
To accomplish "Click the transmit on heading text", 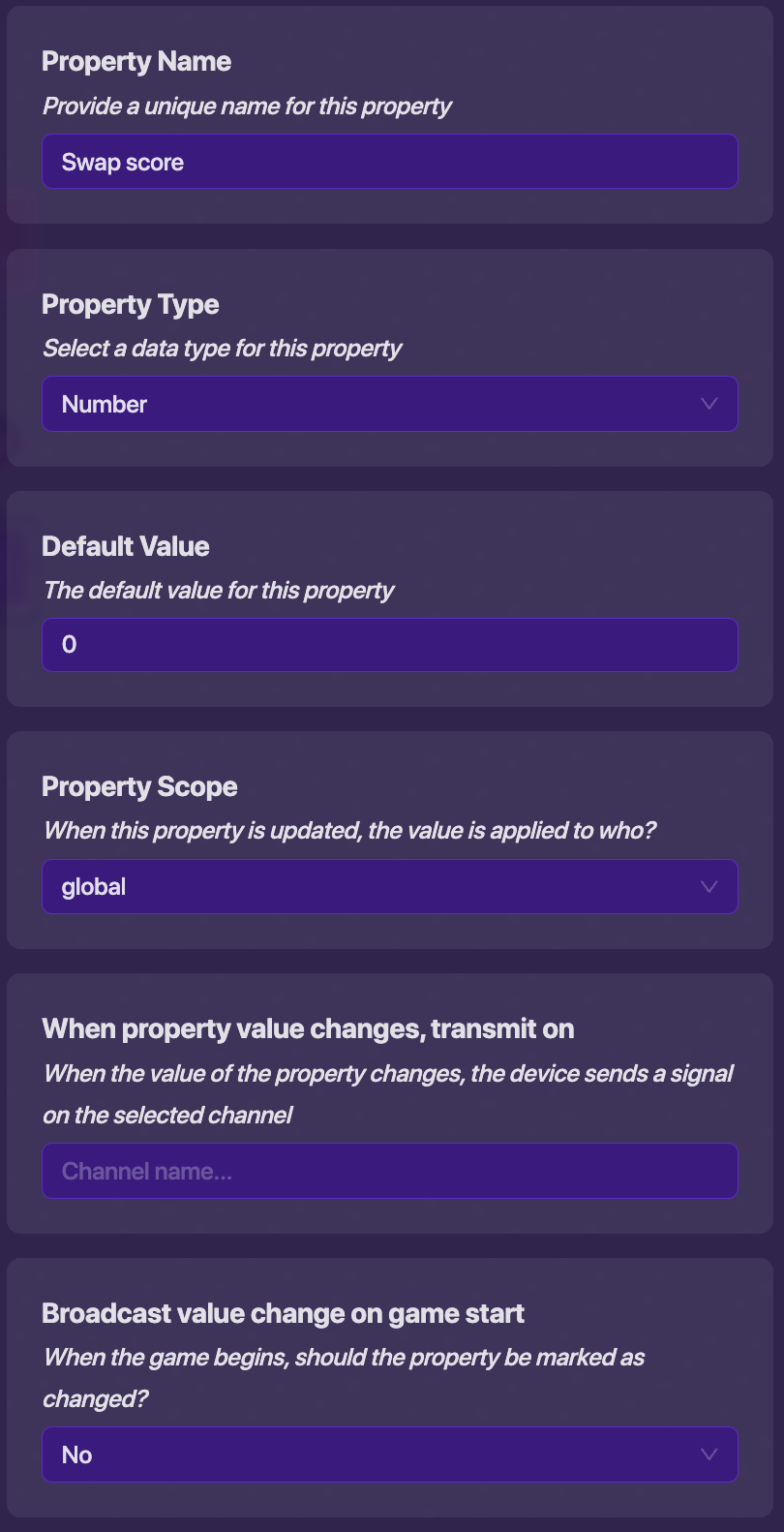I will click(x=308, y=1029).
